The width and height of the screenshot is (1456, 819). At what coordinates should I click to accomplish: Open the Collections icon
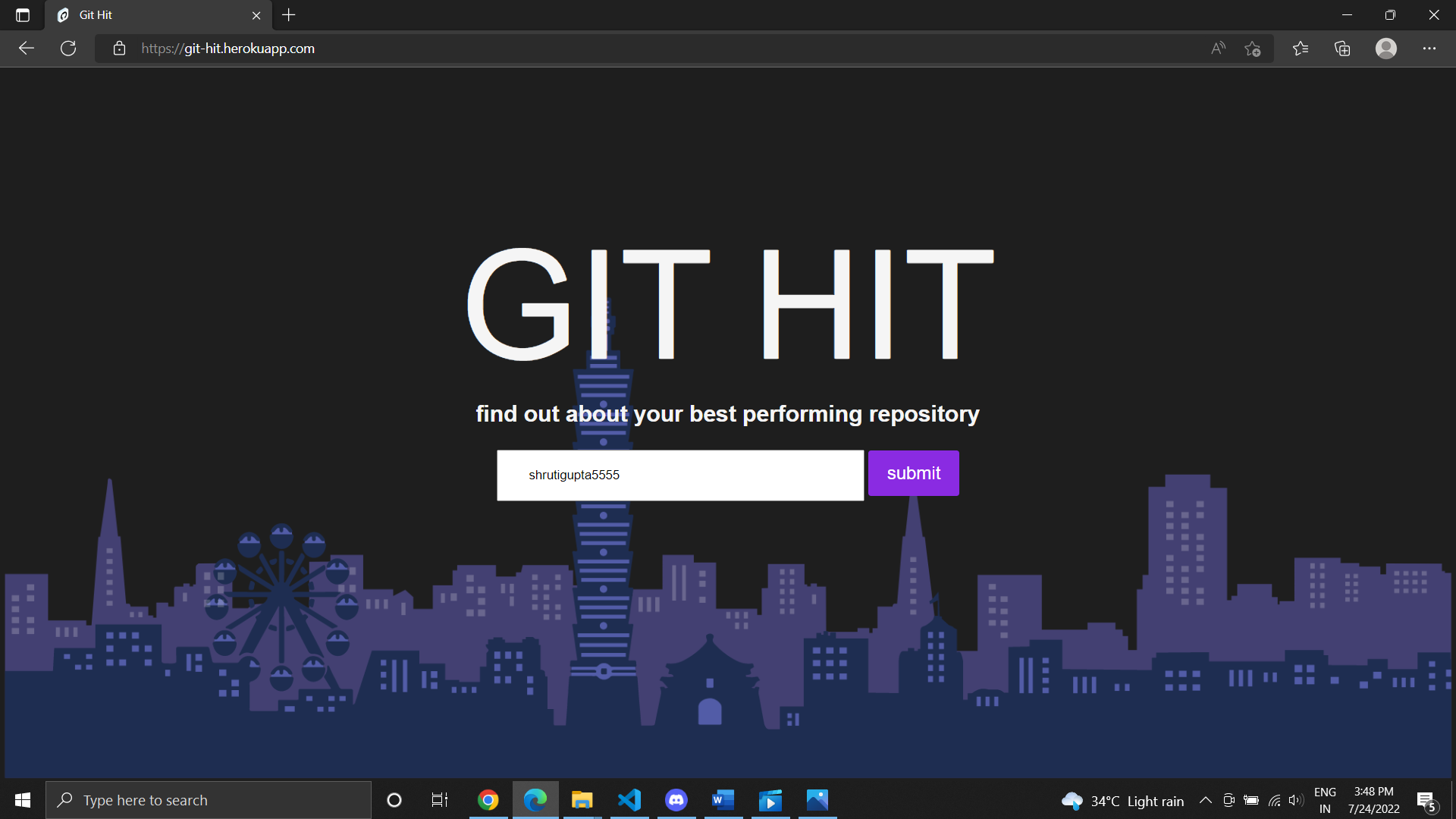[x=1342, y=49]
